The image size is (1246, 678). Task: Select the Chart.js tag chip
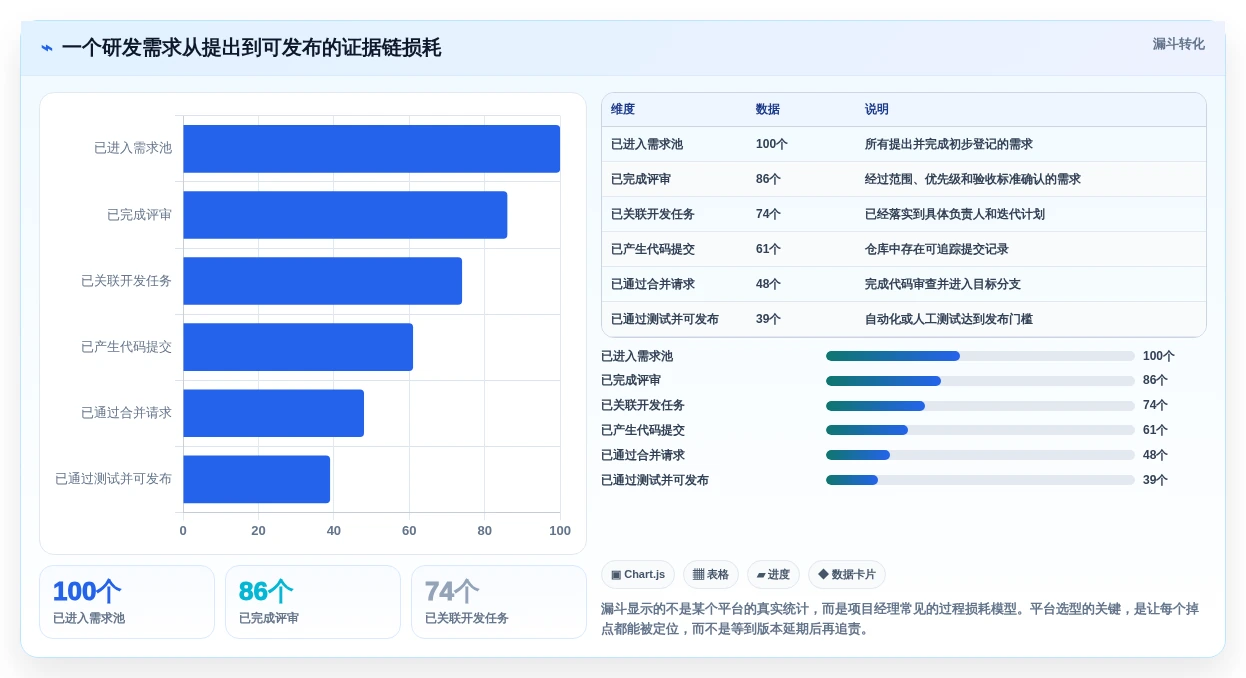tap(637, 574)
